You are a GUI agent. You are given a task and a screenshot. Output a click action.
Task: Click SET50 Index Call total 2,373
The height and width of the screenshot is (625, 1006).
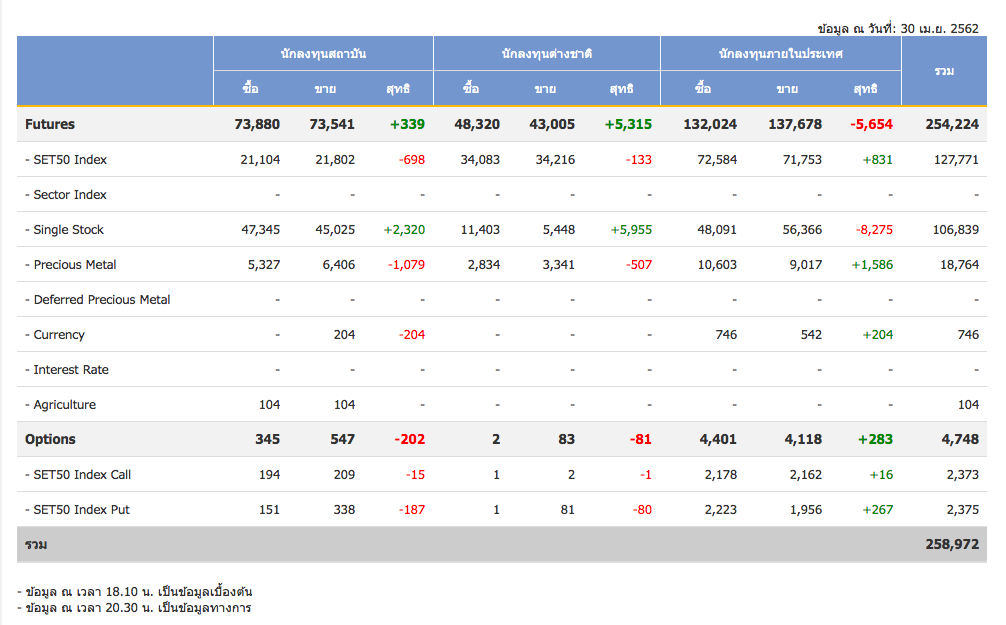tap(963, 475)
